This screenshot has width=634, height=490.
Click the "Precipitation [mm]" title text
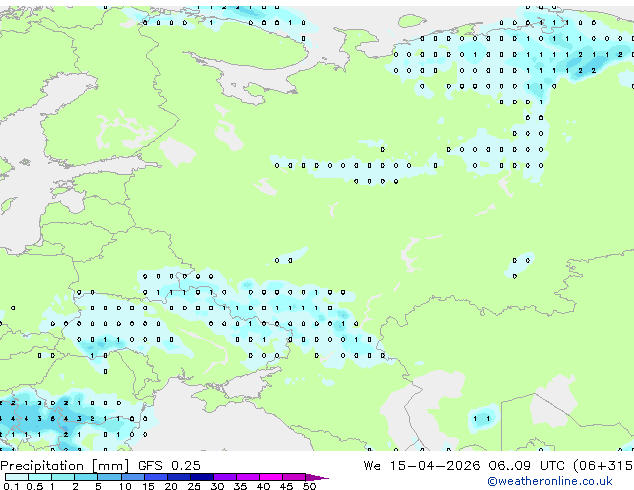click(65, 466)
